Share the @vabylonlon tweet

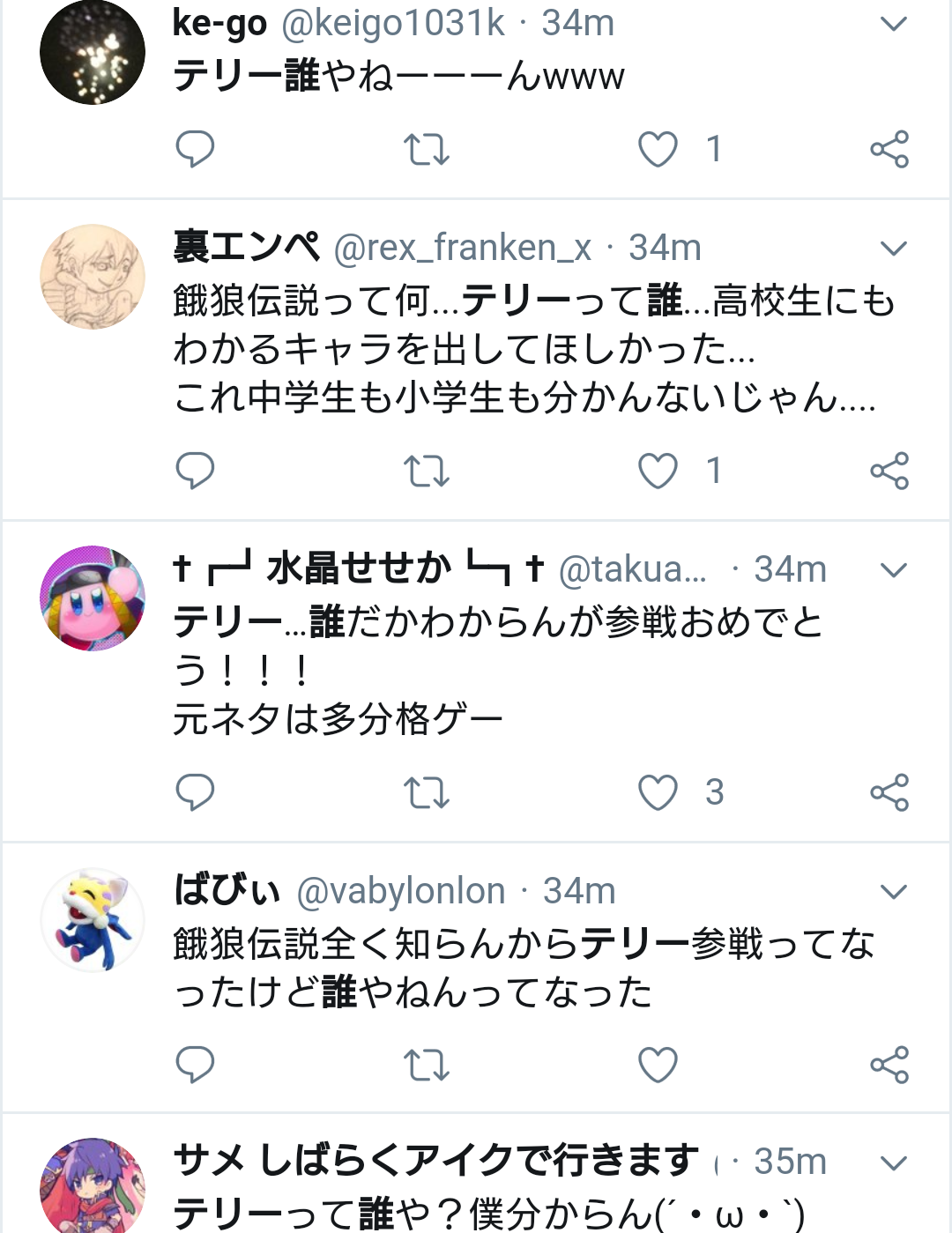(889, 1065)
